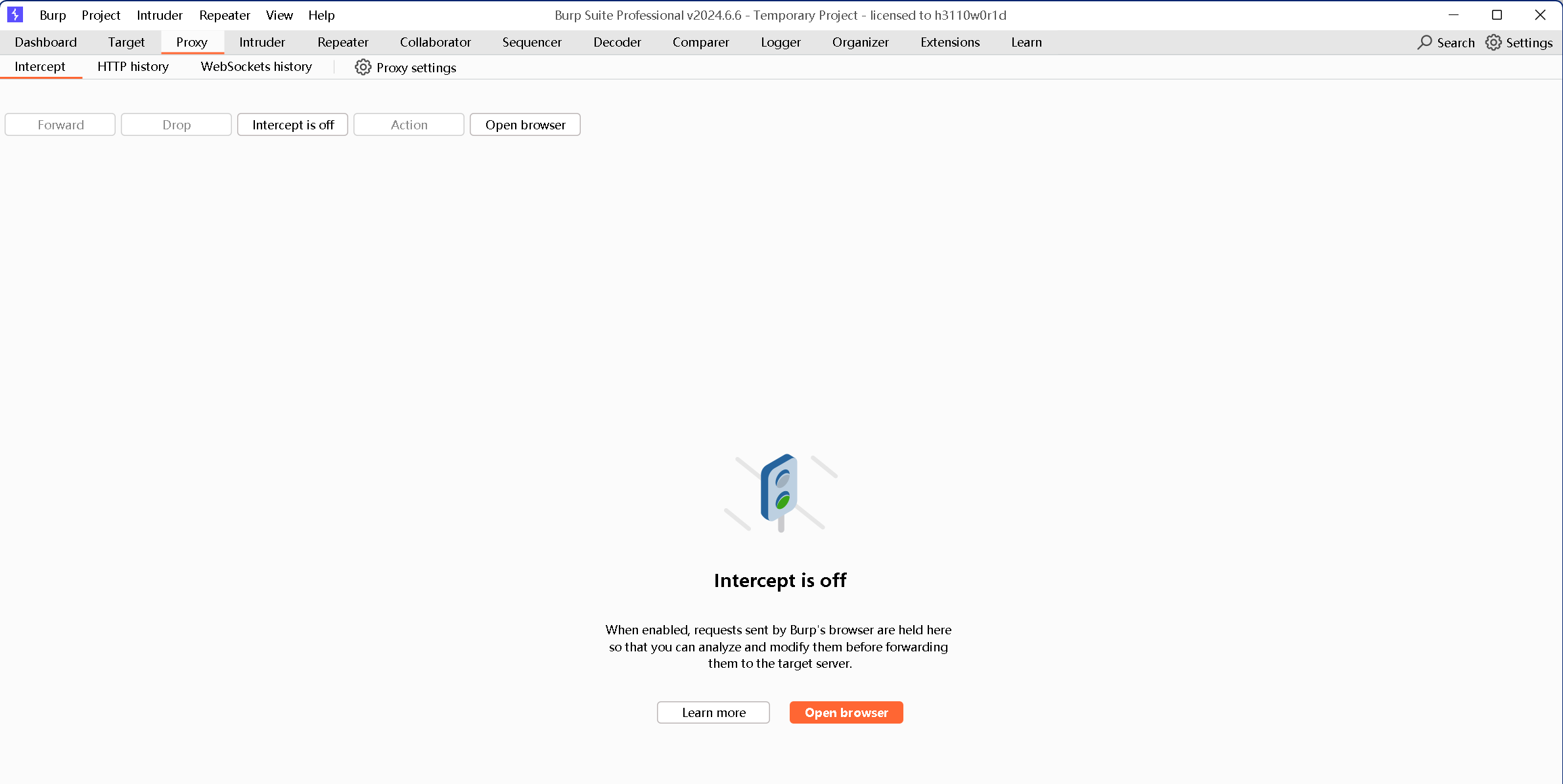Click the Settings gear icon at top right
The image size is (1563, 784).
[1493, 42]
